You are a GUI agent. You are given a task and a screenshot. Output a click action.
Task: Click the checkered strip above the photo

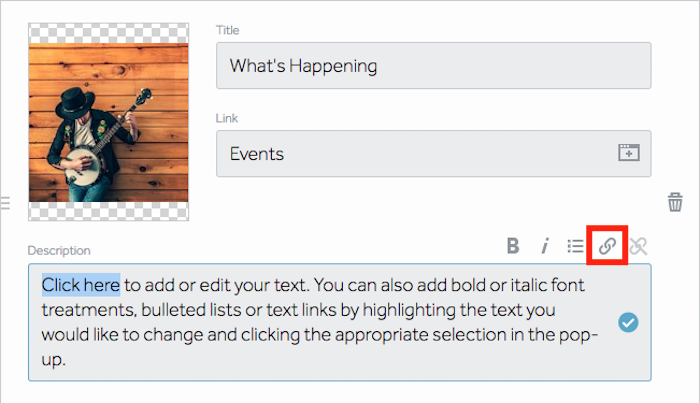108,33
